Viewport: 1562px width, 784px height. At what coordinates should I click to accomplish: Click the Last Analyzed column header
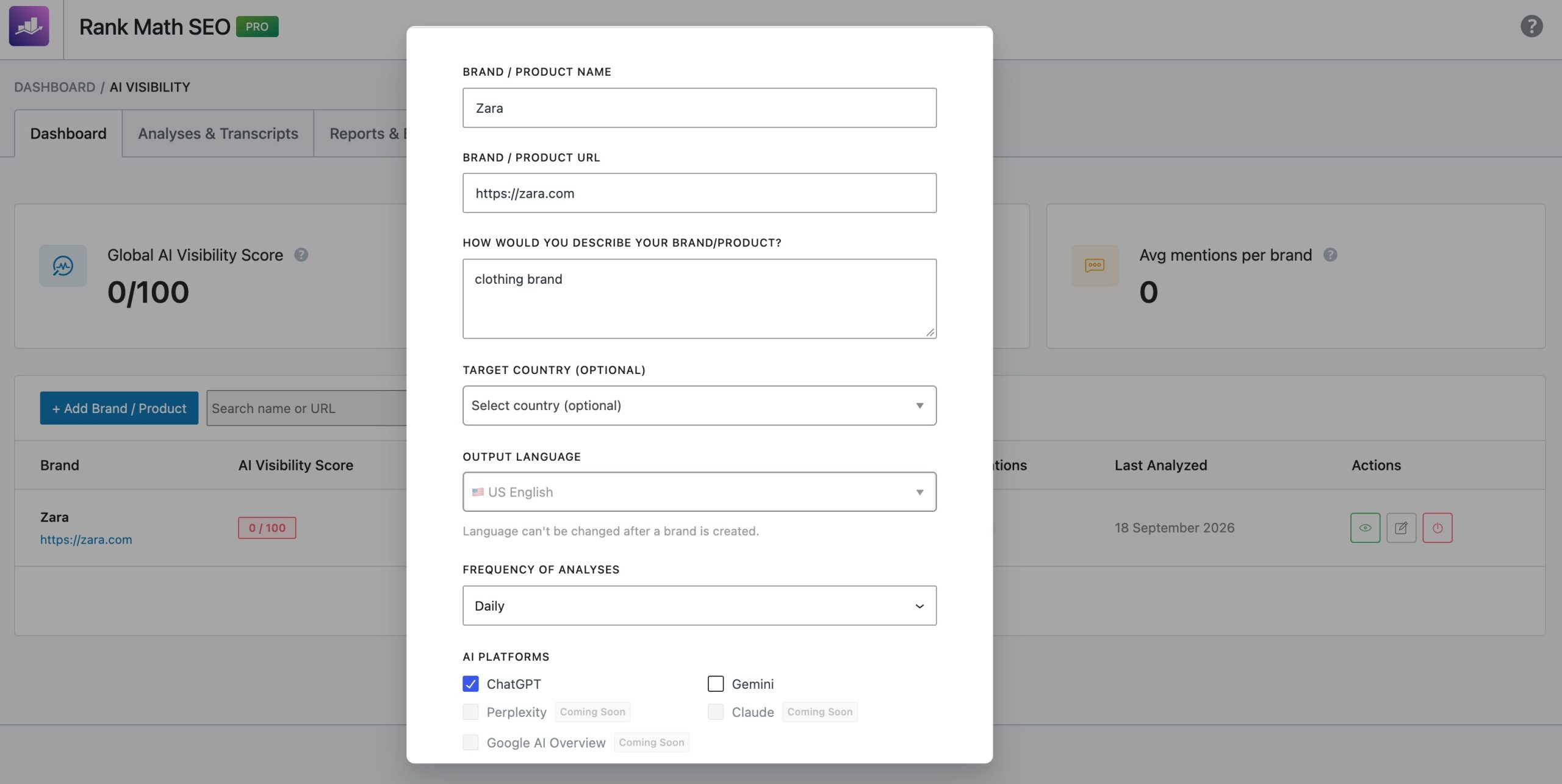[x=1161, y=466]
